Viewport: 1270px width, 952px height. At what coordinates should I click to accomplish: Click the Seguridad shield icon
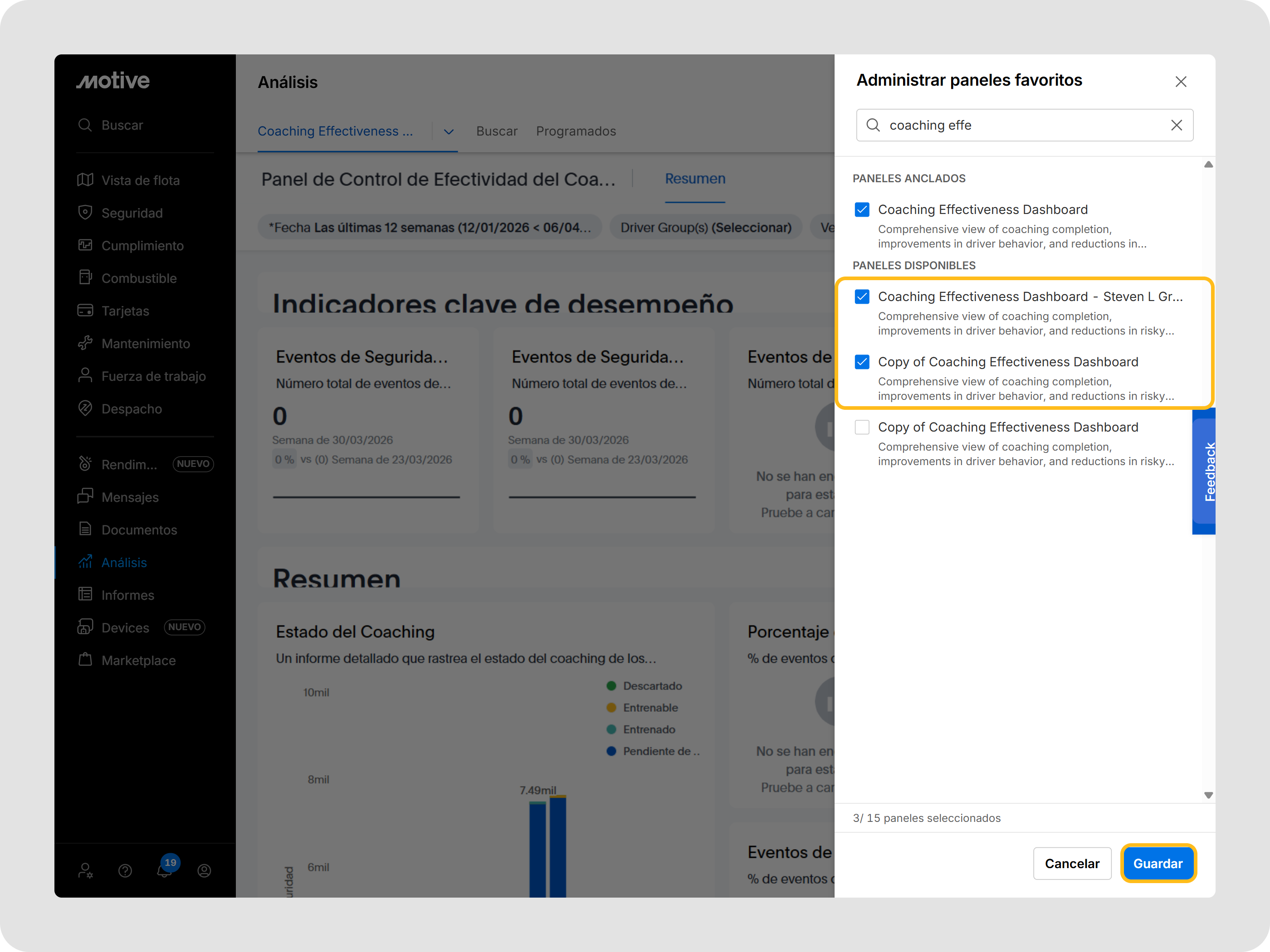tap(85, 212)
